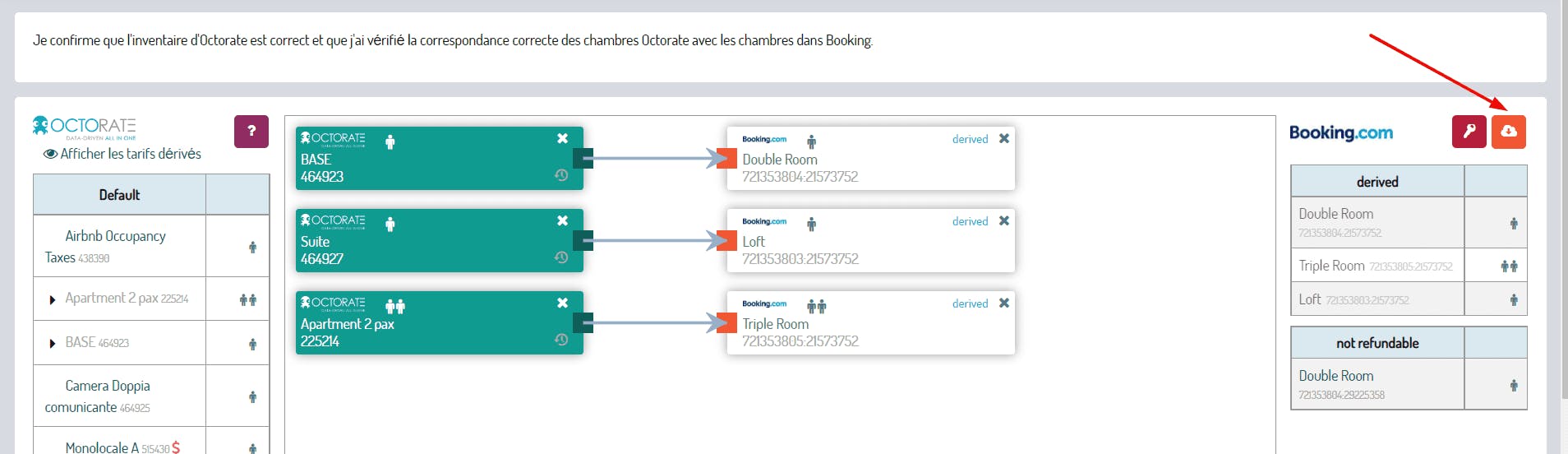Viewport: 1568px width, 454px height.
Task: Click the dollar sign beside Monolocale A
Action: pos(176,447)
